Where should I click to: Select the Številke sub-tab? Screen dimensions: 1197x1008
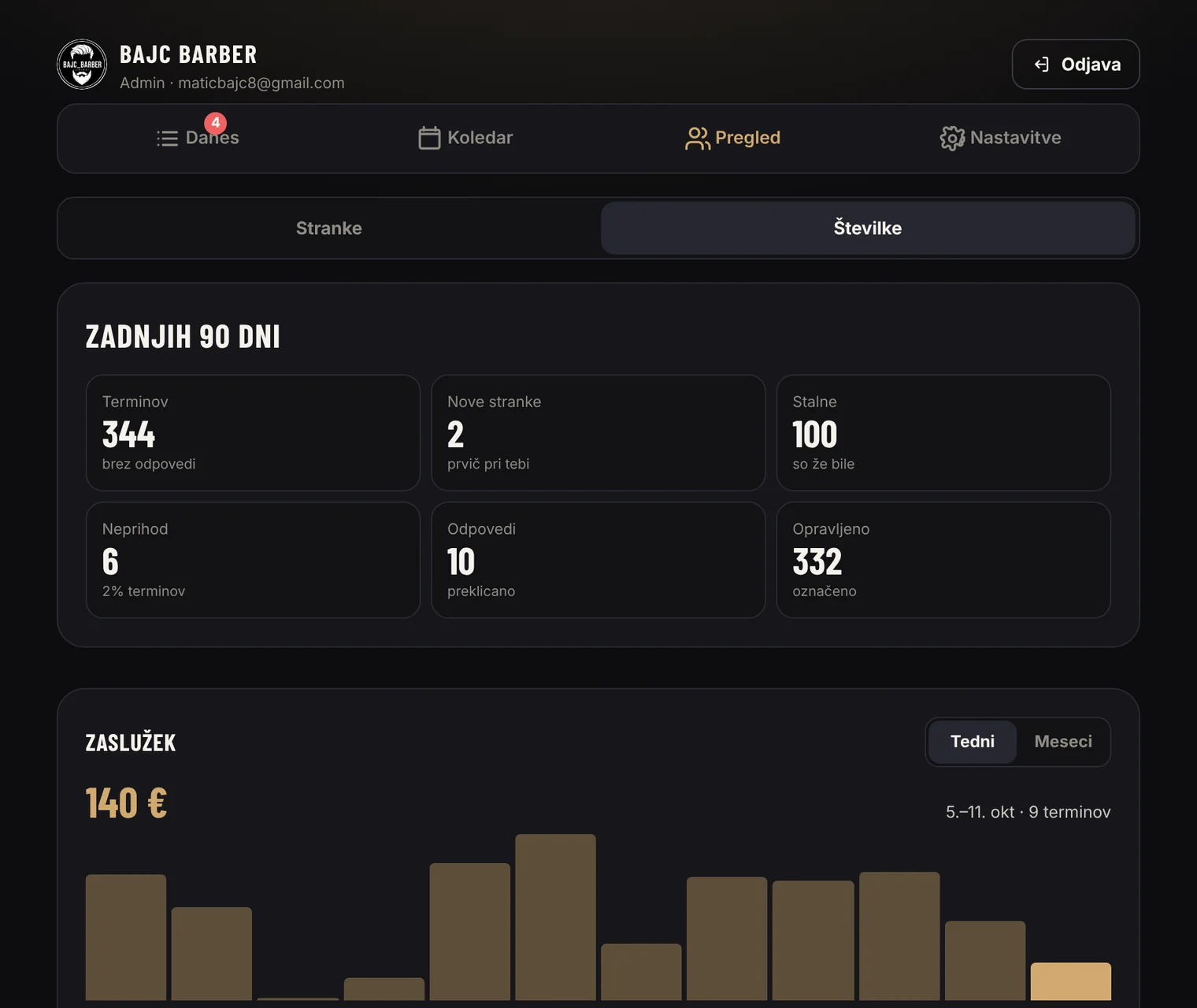click(868, 228)
